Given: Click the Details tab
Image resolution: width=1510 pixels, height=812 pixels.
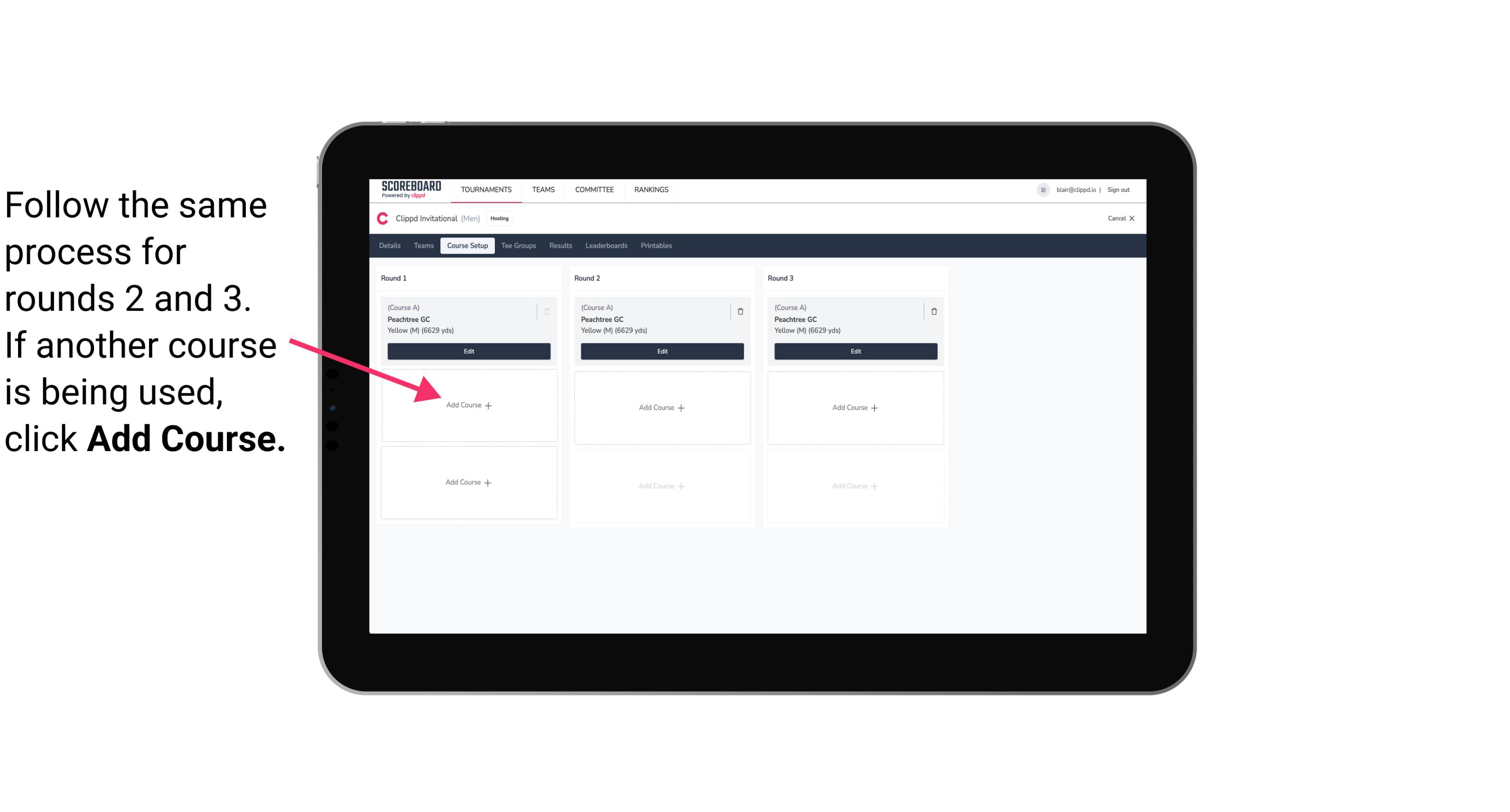Looking at the screenshot, I should [x=390, y=245].
